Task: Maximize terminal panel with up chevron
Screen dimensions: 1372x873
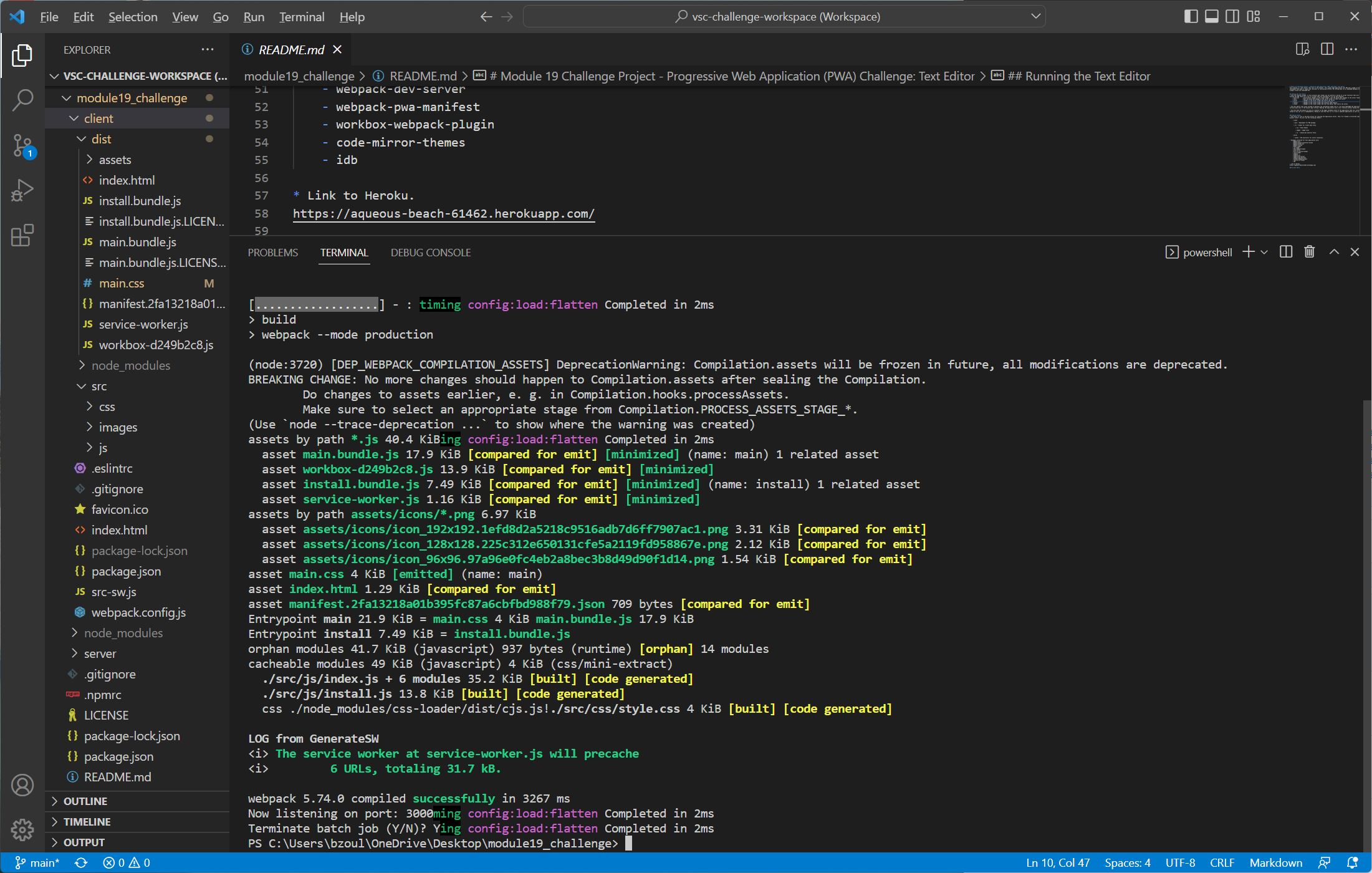Action: click(x=1333, y=252)
